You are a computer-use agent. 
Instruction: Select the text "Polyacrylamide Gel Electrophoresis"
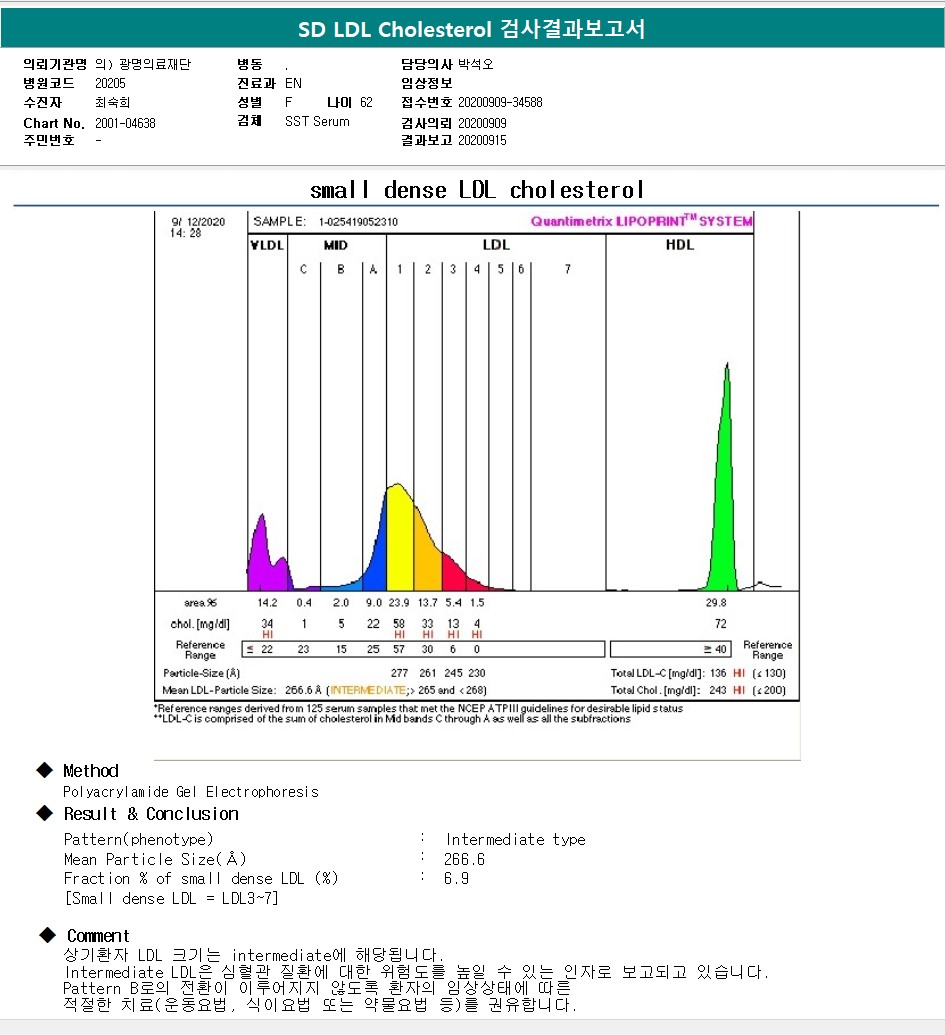pos(191,791)
